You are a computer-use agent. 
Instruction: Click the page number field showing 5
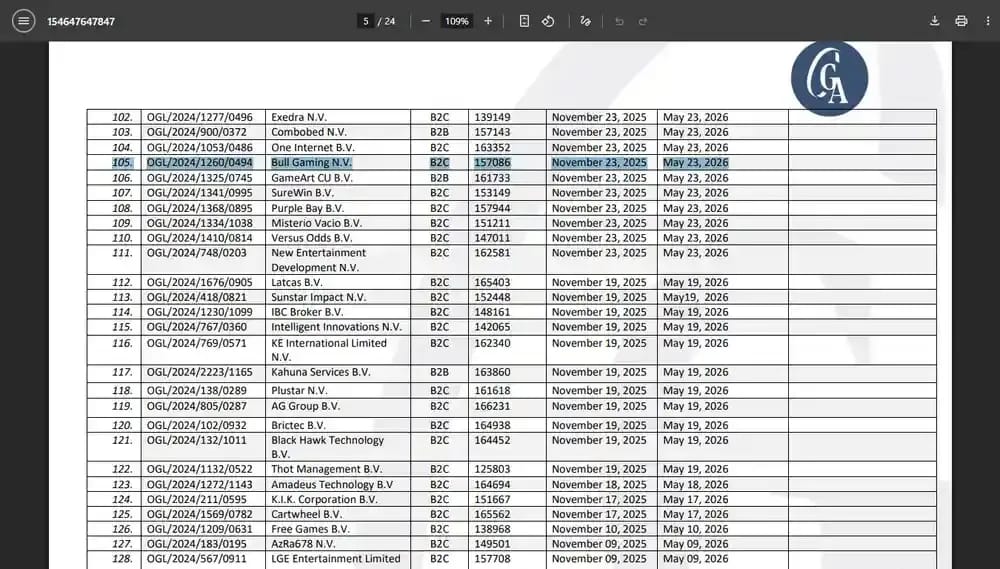coord(365,21)
